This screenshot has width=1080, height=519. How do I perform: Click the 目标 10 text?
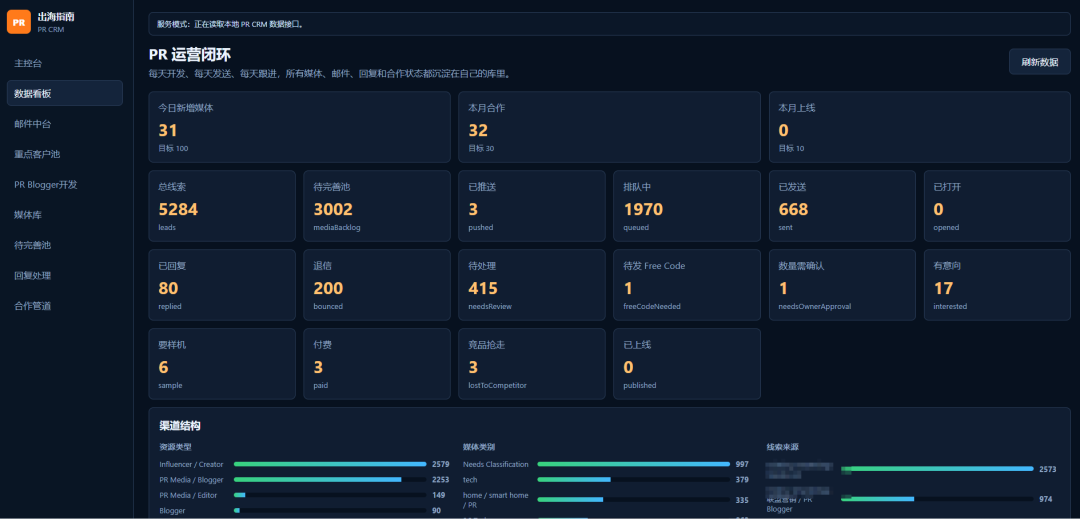791,149
